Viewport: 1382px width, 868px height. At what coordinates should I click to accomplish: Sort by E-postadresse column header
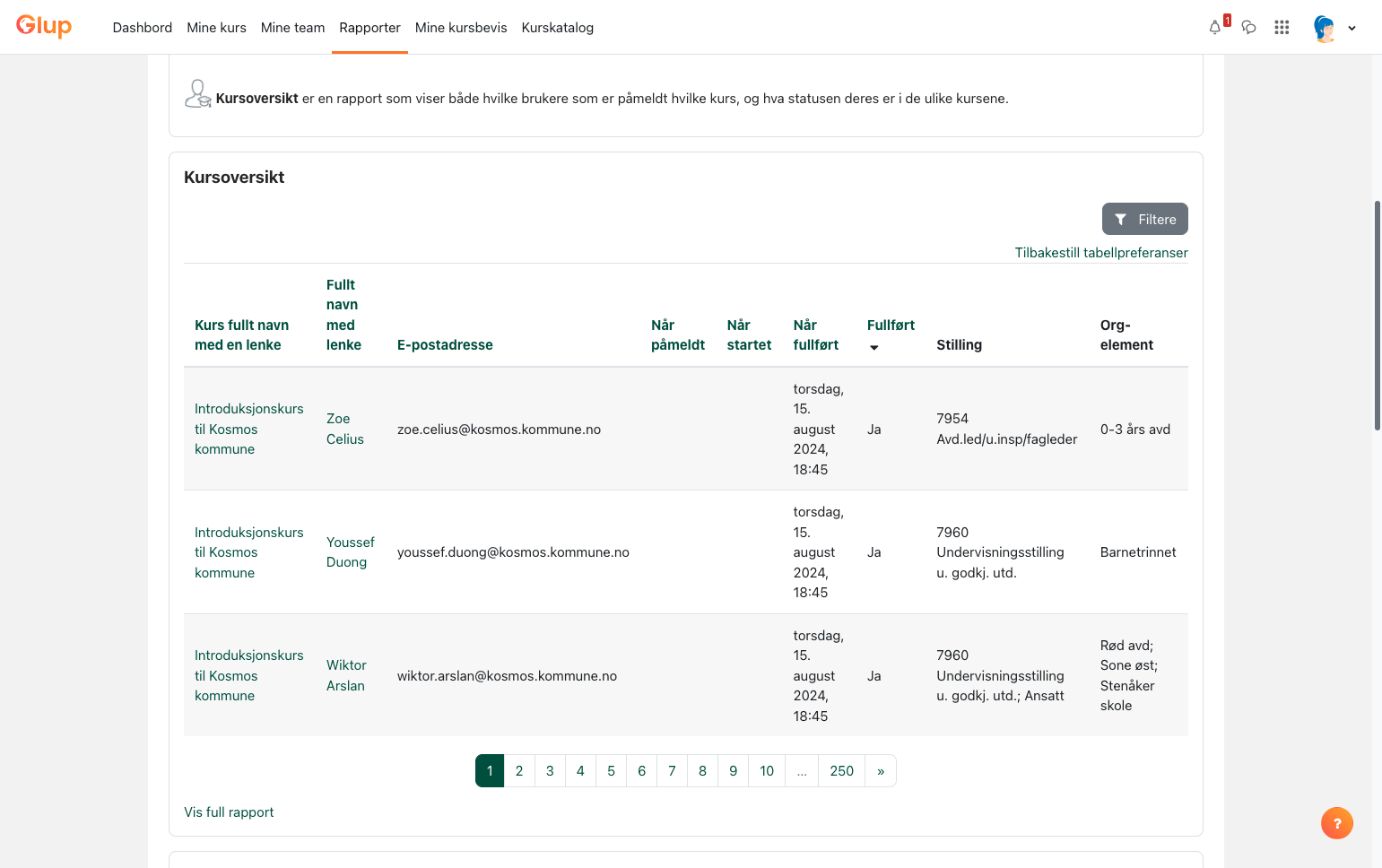445,345
